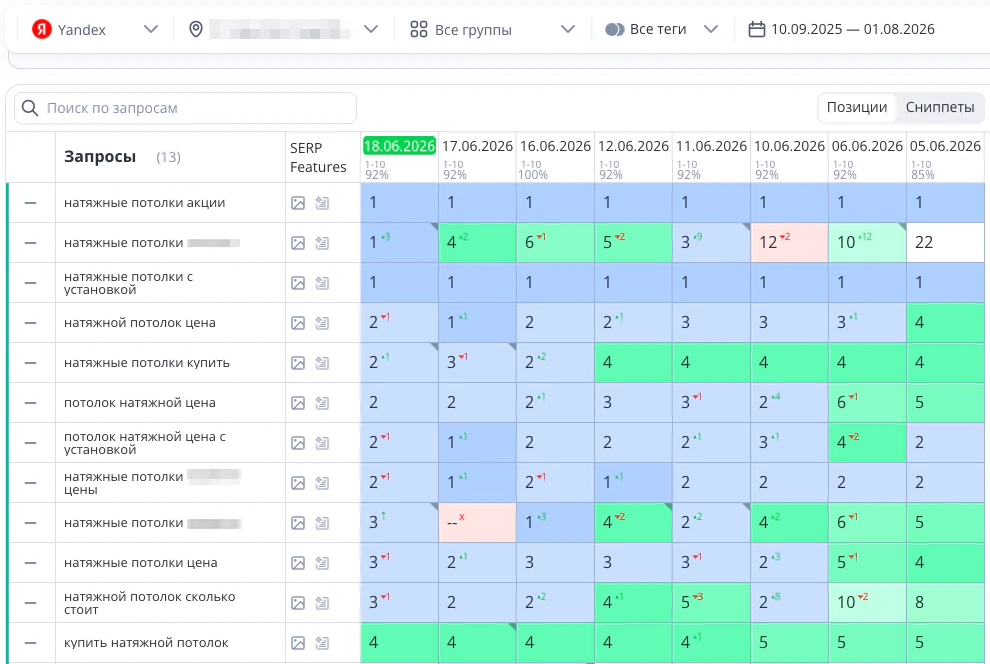This screenshot has height=664, width=990.
Task: Click snippet icon in потолок натяжной цена row
Action: 322,403
